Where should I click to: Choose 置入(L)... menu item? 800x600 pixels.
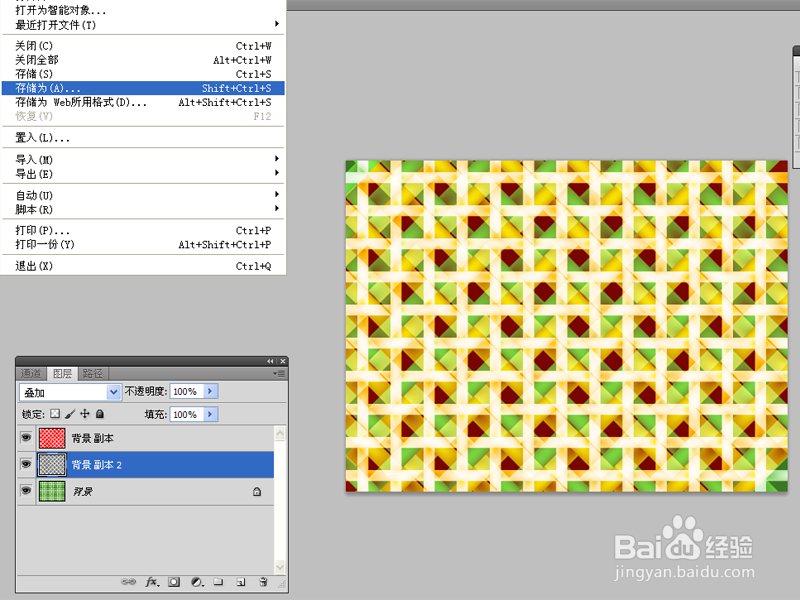(x=143, y=137)
